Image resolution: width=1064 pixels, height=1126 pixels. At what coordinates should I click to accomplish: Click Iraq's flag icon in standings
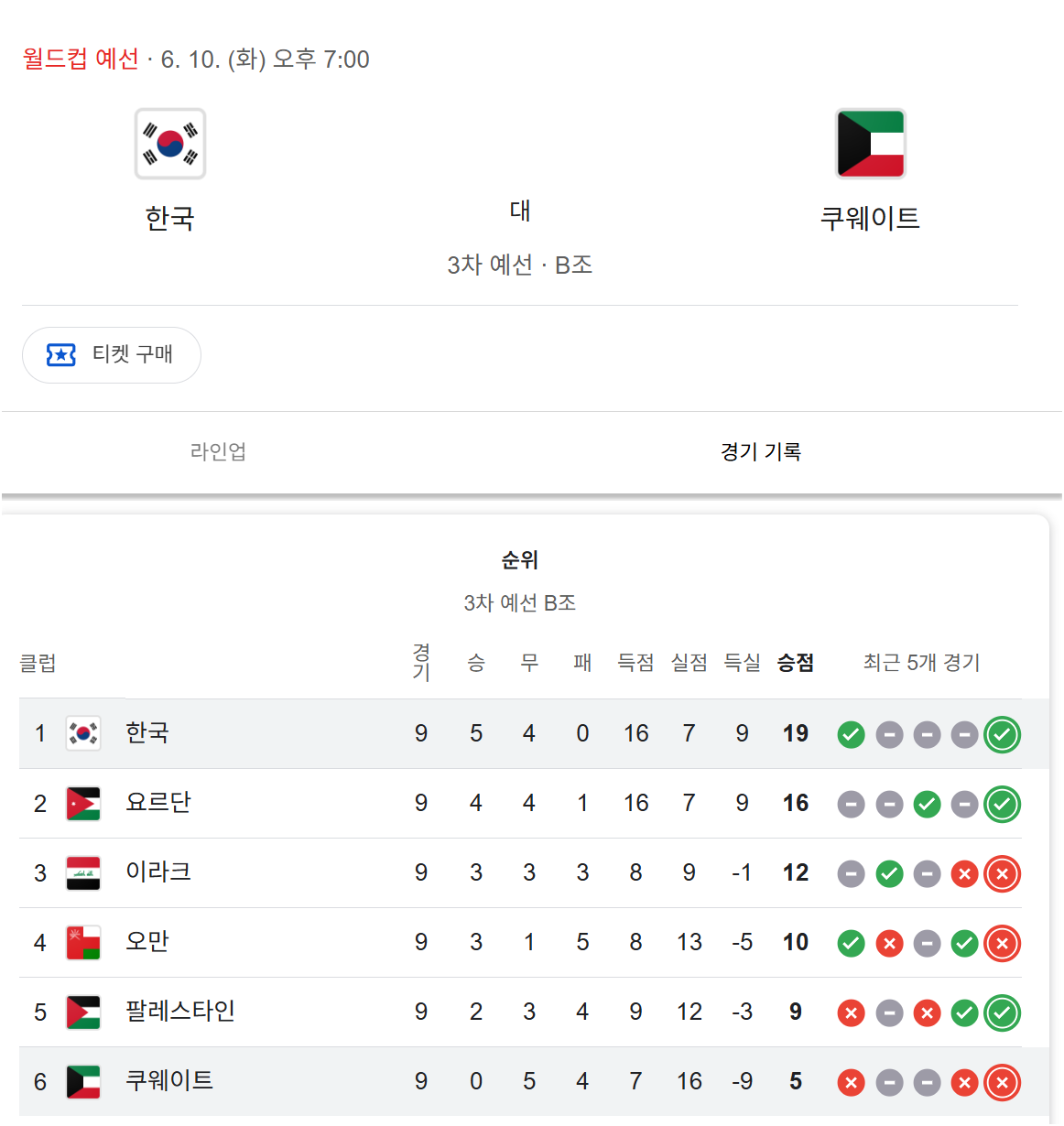point(83,873)
